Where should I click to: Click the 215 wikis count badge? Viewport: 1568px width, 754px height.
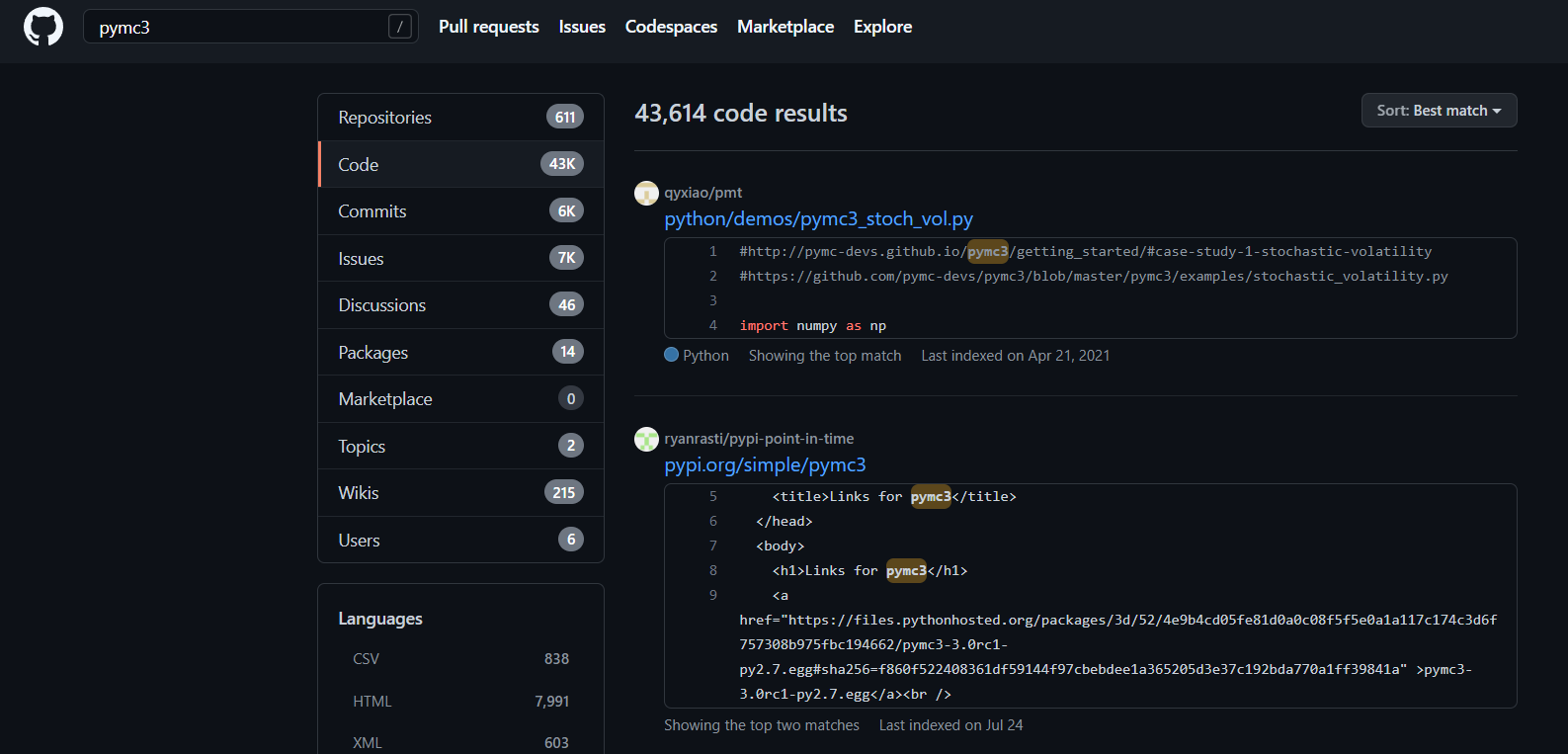click(564, 492)
